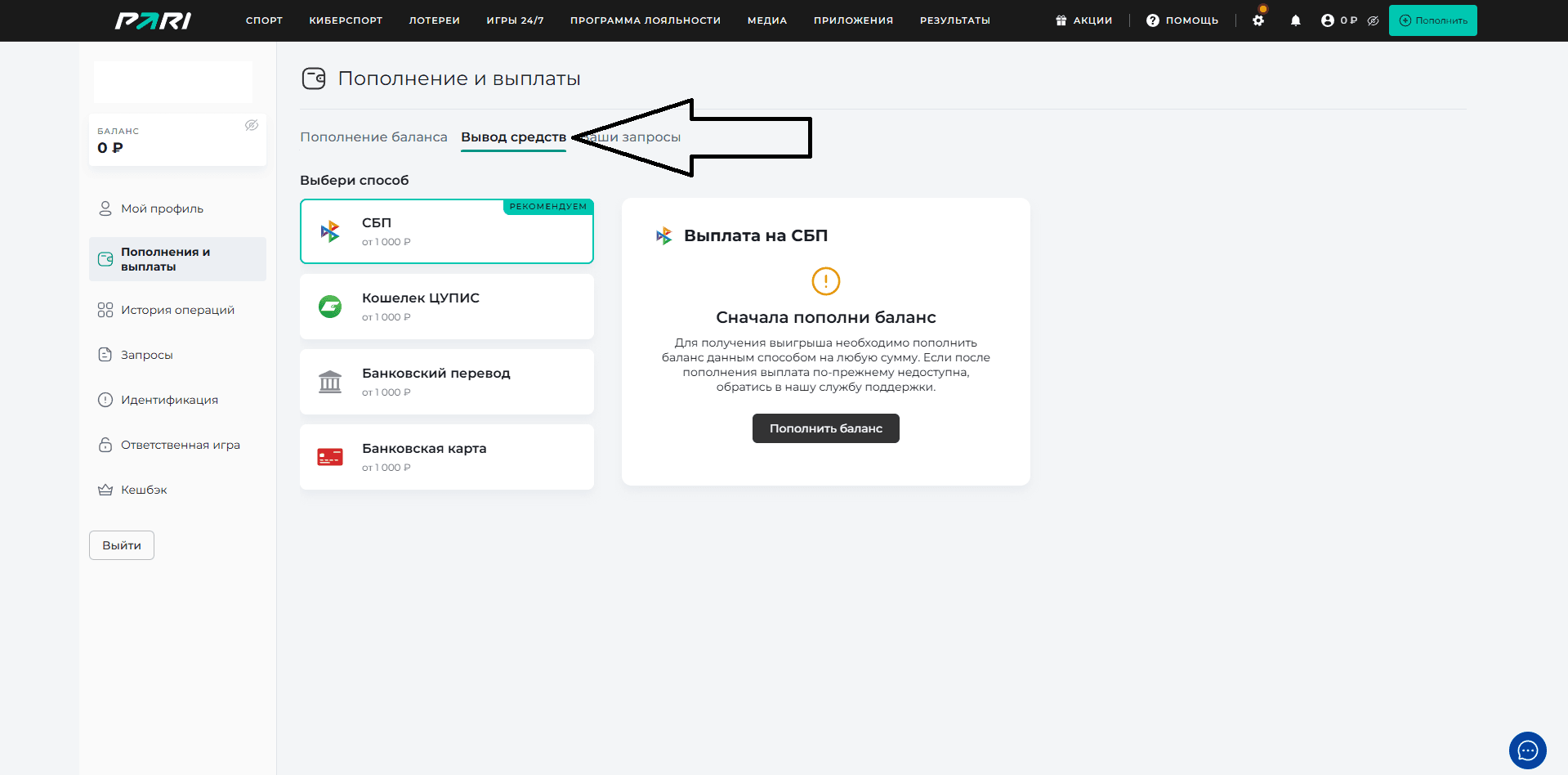Toggle balance visibility in sidebar БАЛАНС card
This screenshot has height=775, width=1568.
point(252,125)
